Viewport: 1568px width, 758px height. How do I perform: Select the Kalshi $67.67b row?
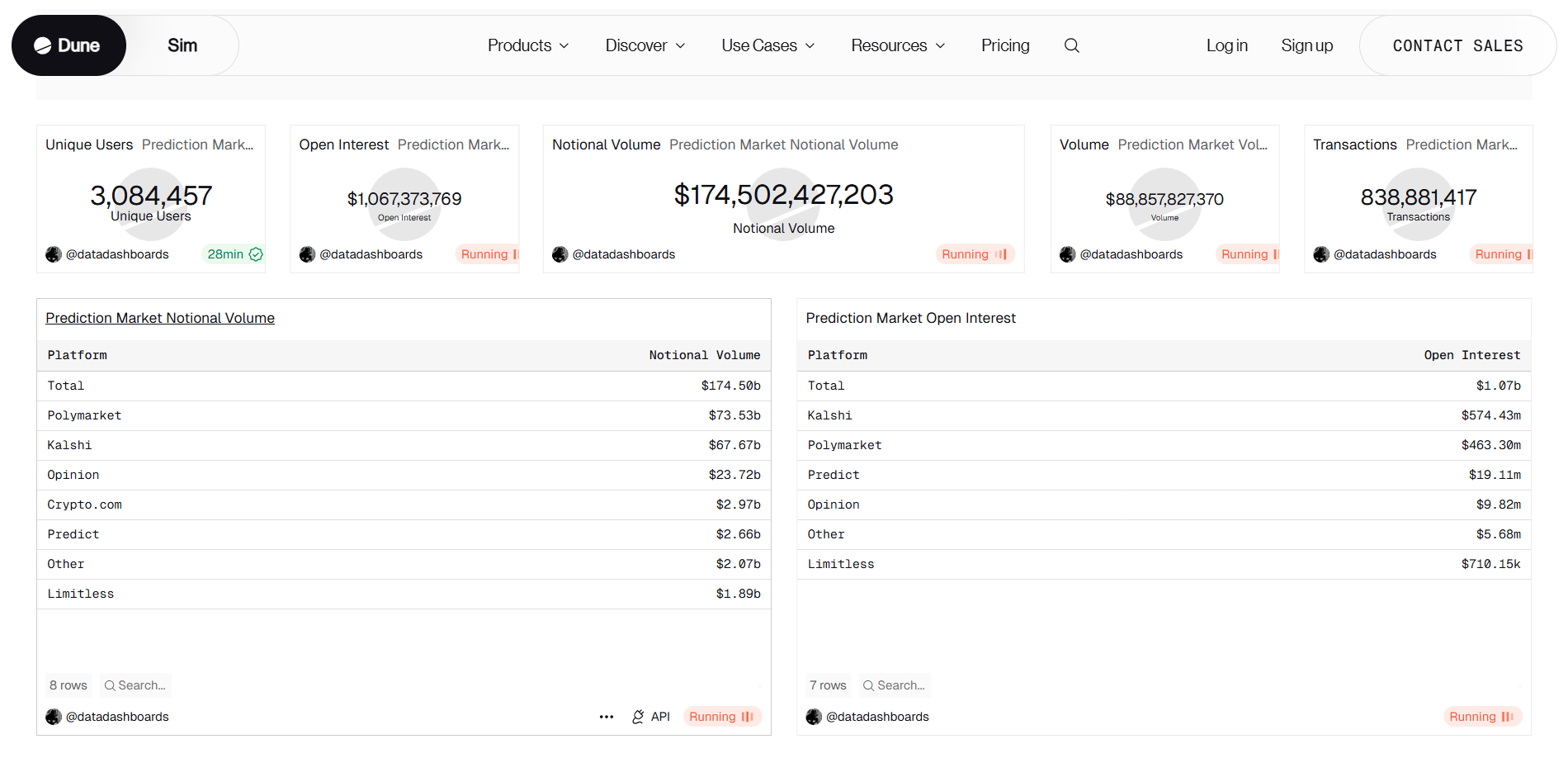point(404,445)
